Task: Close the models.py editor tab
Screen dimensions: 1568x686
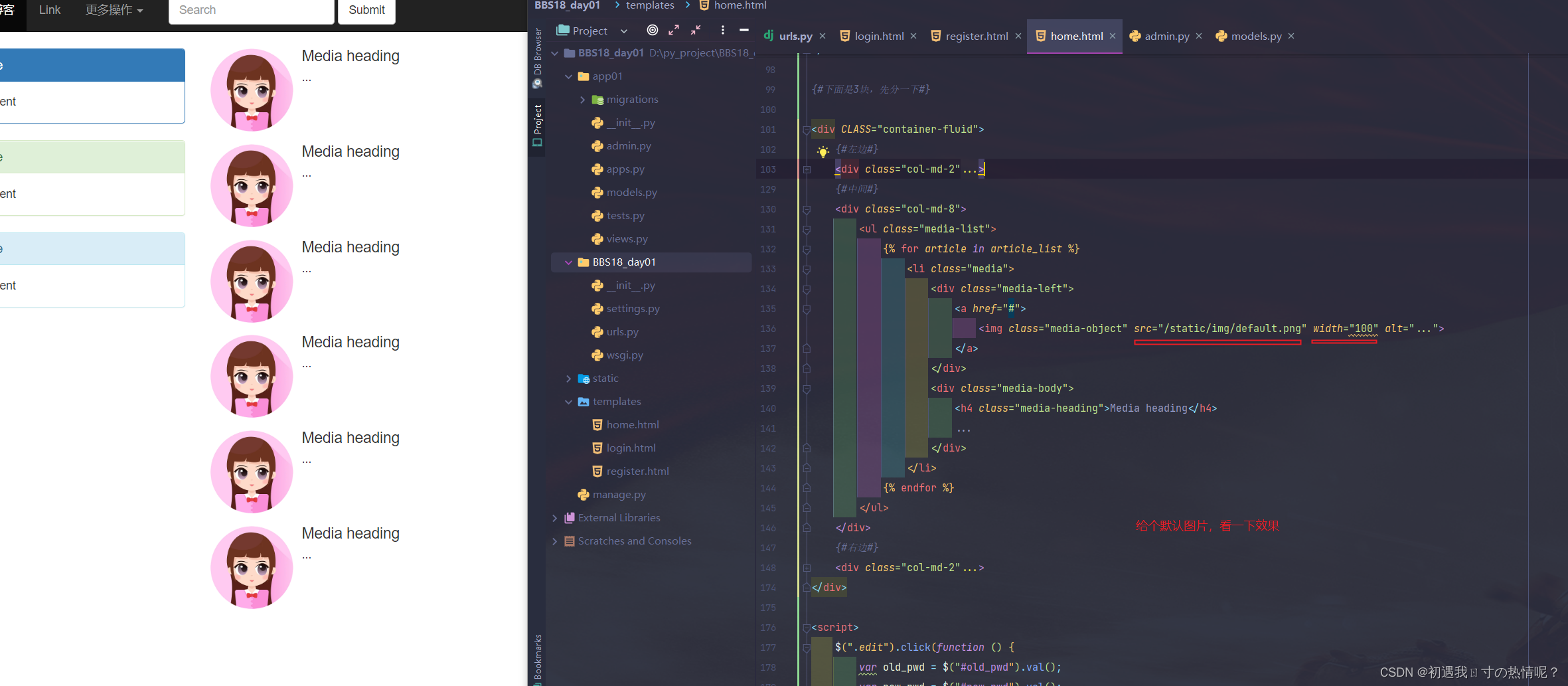Action: [1291, 36]
